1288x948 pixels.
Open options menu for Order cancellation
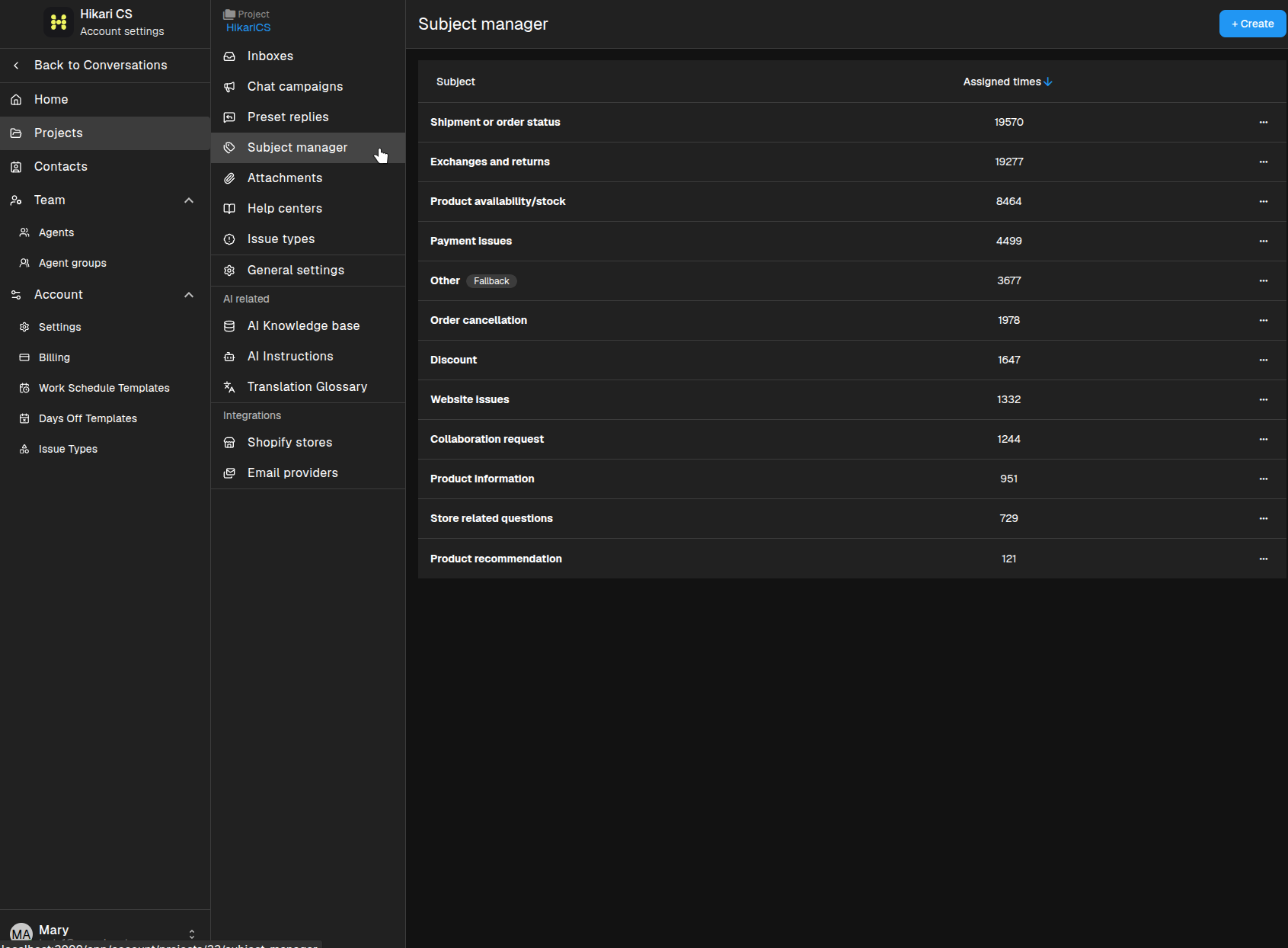coord(1264,320)
